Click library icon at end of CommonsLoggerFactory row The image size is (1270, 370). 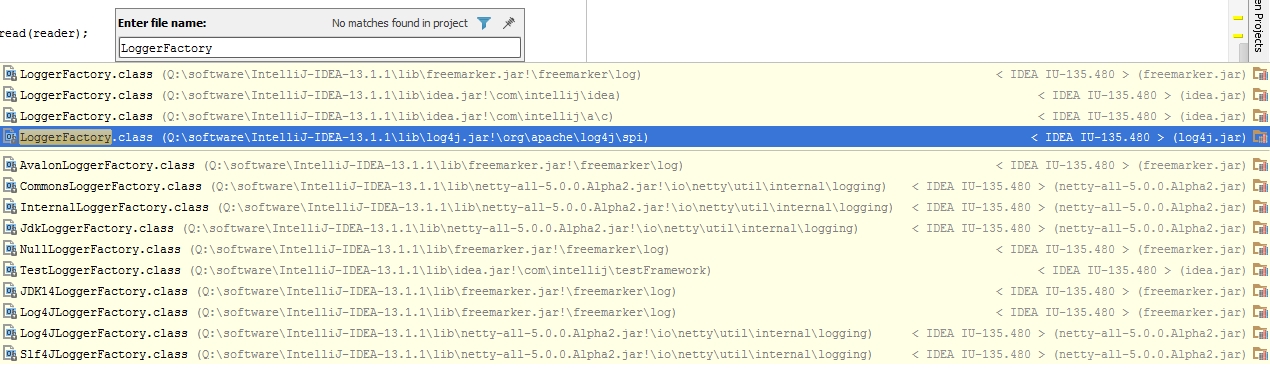click(x=1260, y=186)
